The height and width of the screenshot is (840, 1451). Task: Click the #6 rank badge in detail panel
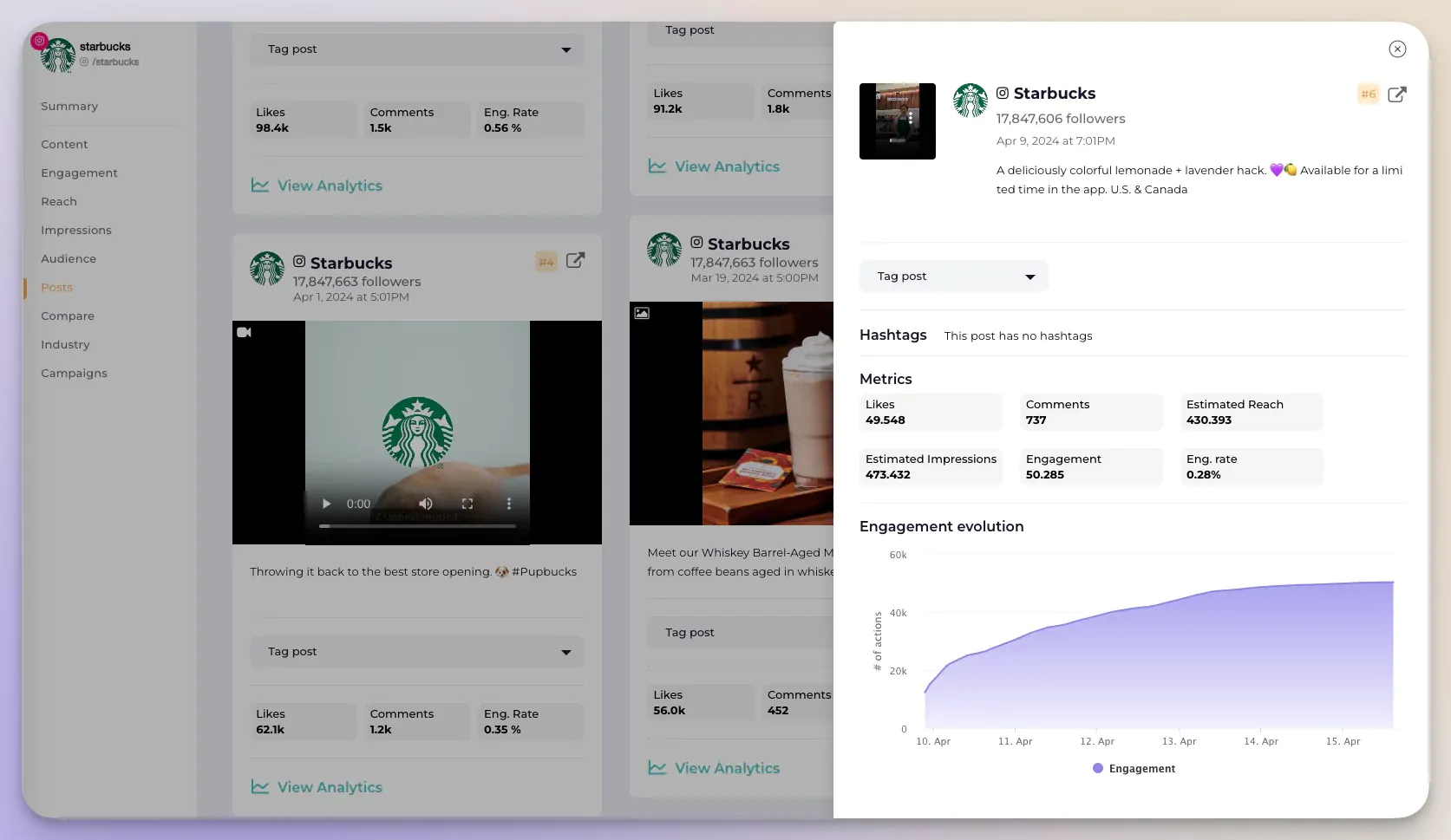coord(1368,94)
